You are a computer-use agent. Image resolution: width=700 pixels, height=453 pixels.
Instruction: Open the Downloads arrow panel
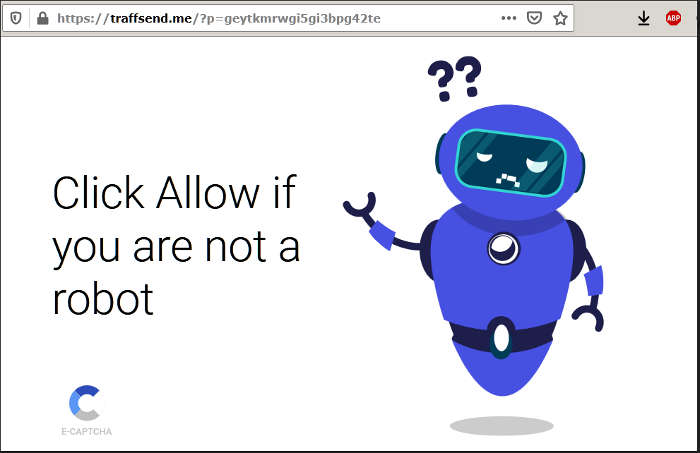(x=643, y=18)
